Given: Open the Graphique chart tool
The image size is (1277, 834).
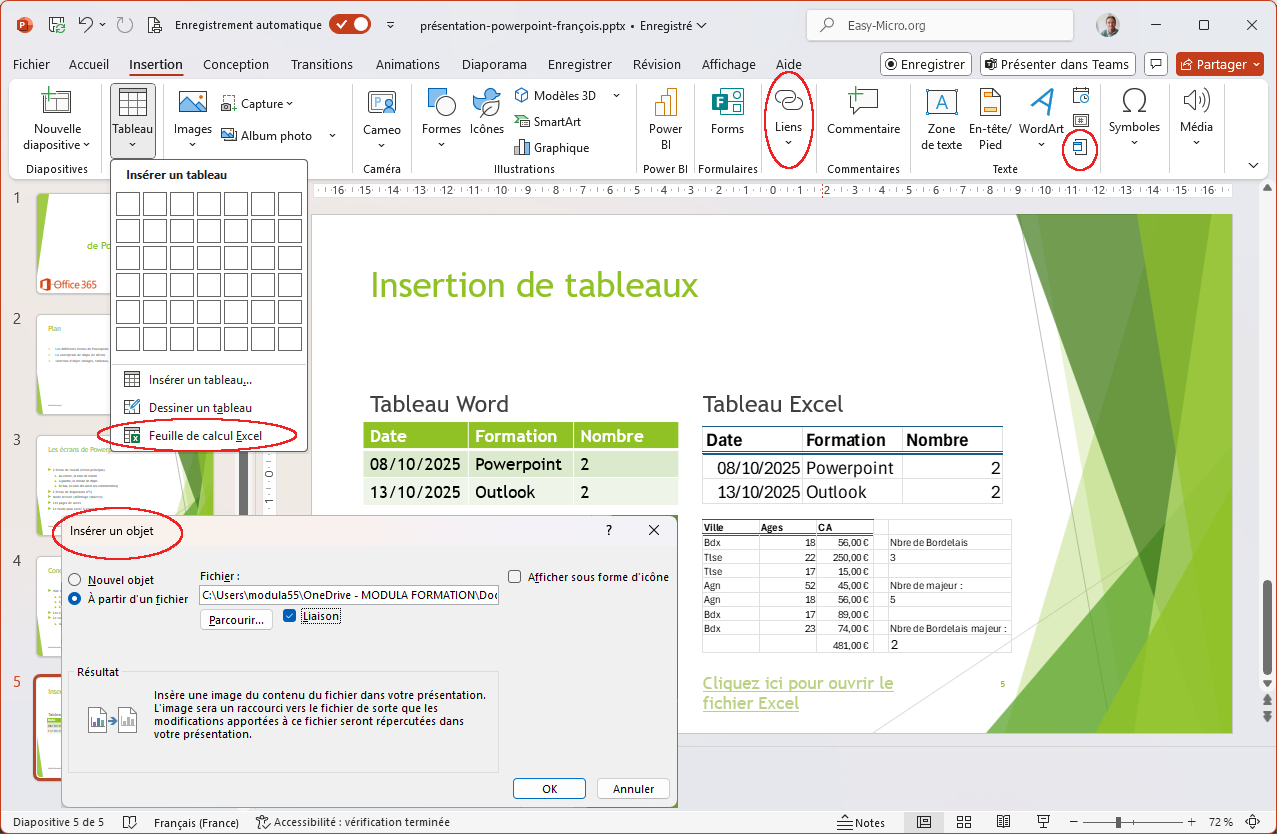Looking at the screenshot, I should pos(521,148).
